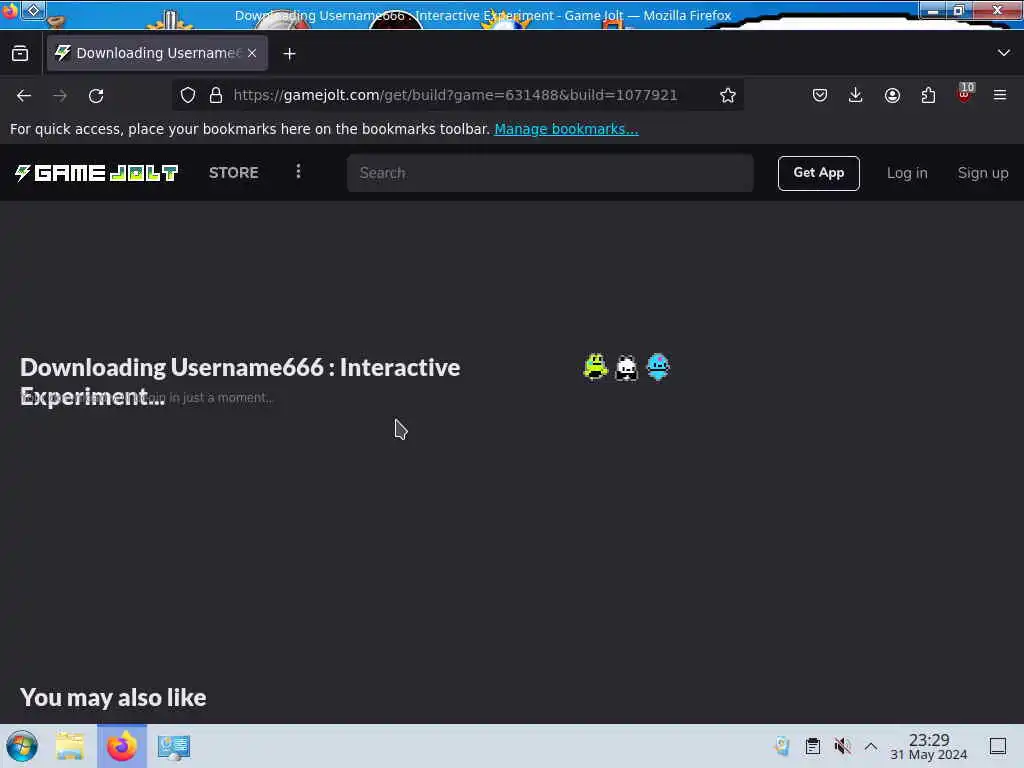Restore down the Firefox window
The image size is (1024, 768).
coord(959,10)
